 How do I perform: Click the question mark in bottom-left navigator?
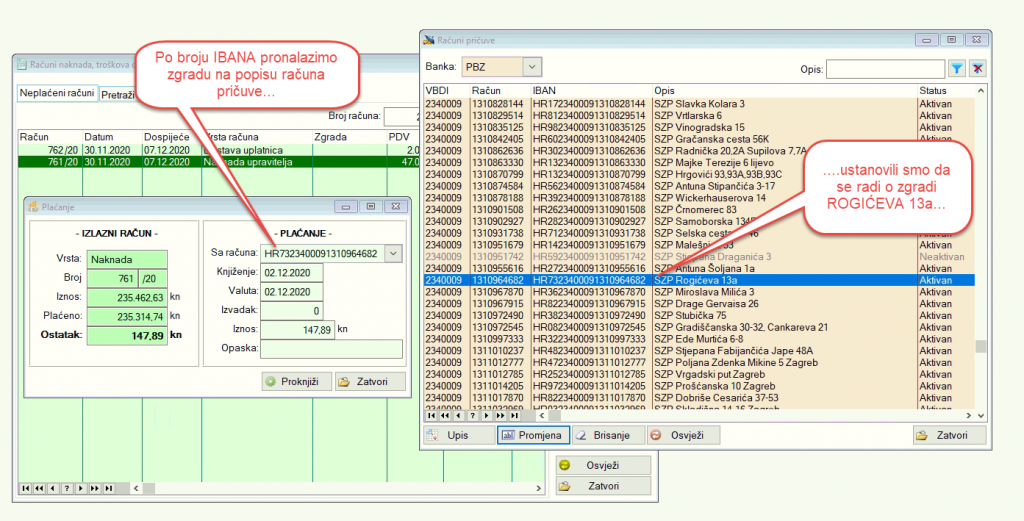coord(66,488)
